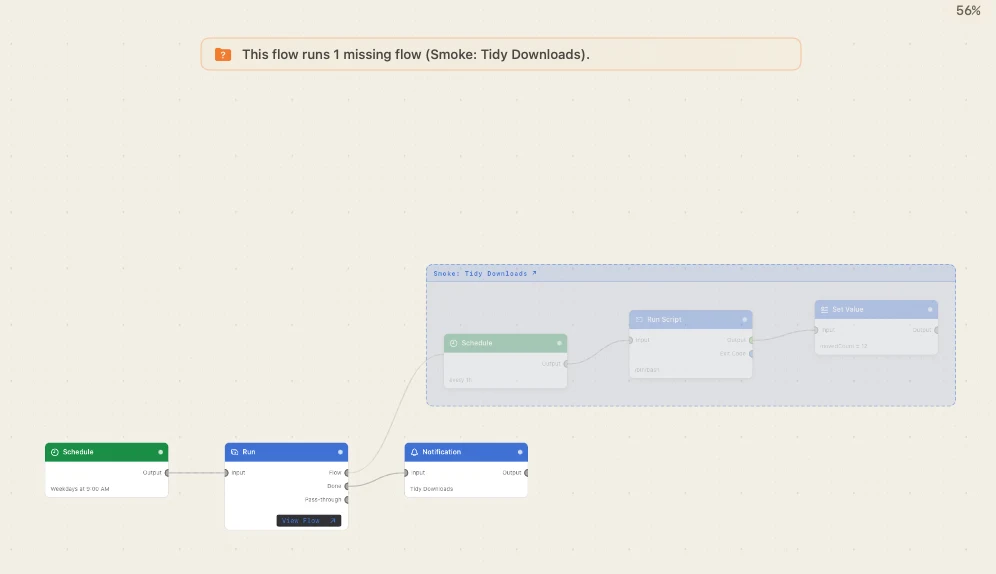The height and width of the screenshot is (574, 996).
Task: Click the status dot on the faded Schedule node
Action: tap(559, 343)
